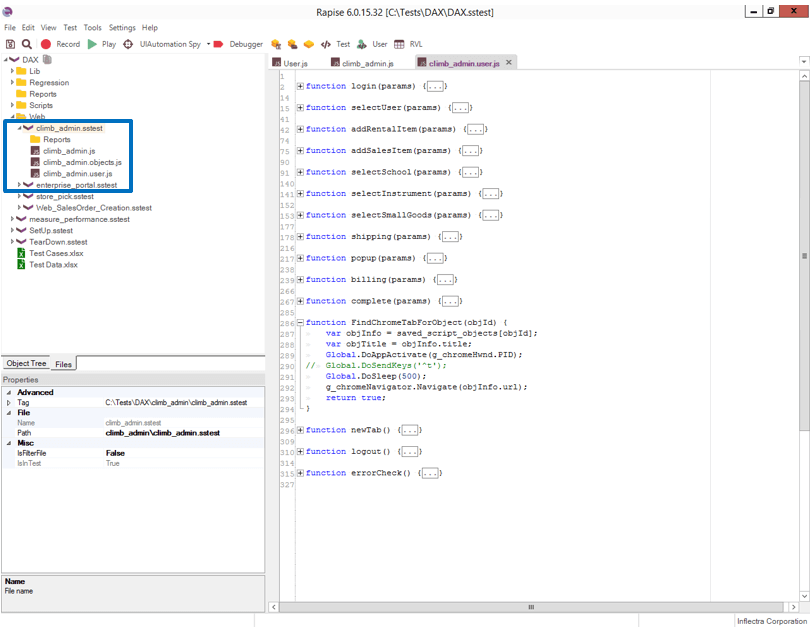Image resolution: width=811 pixels, height=632 pixels.
Task: Open the Test menu
Action: tap(70, 28)
